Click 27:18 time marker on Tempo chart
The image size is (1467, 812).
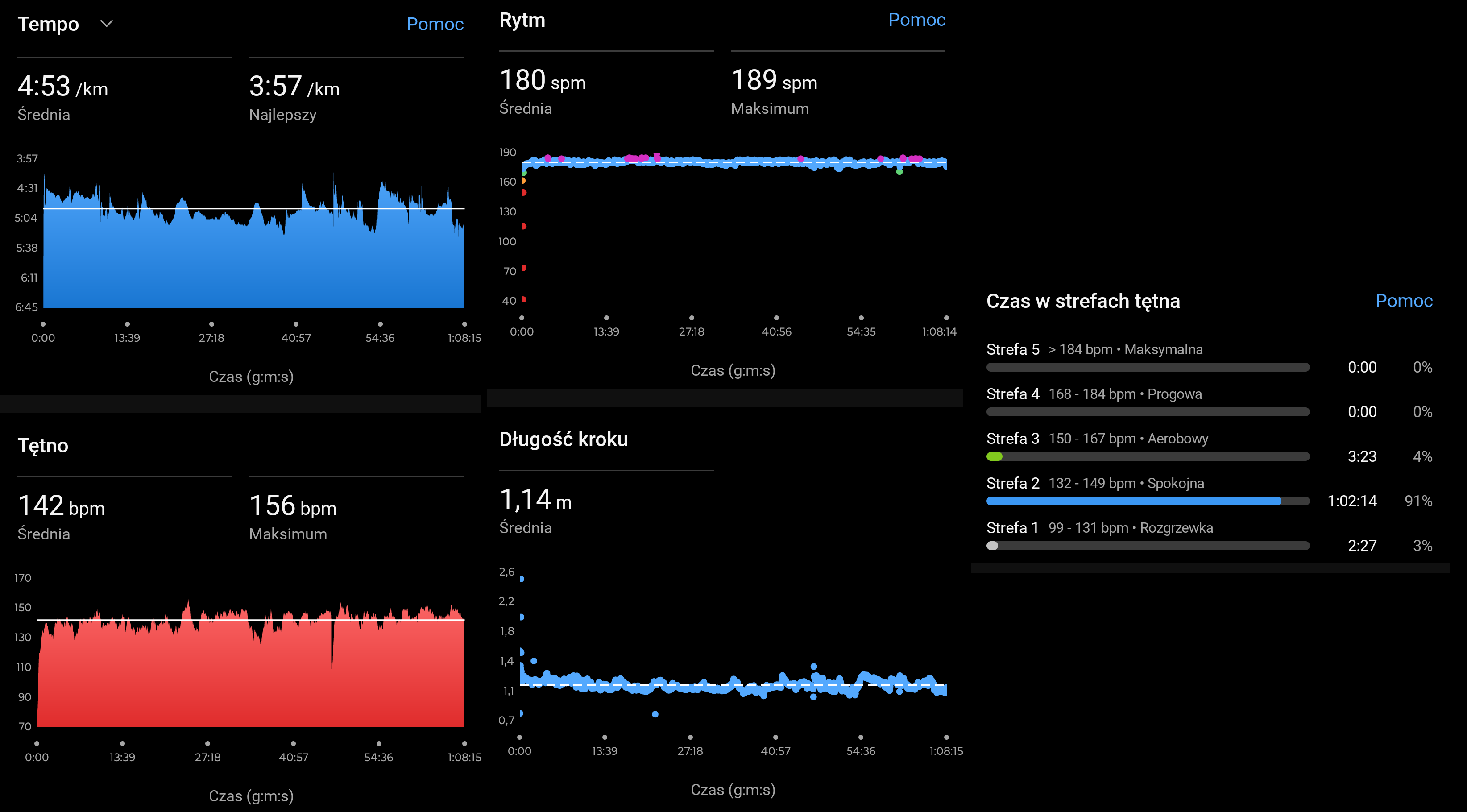[211, 337]
